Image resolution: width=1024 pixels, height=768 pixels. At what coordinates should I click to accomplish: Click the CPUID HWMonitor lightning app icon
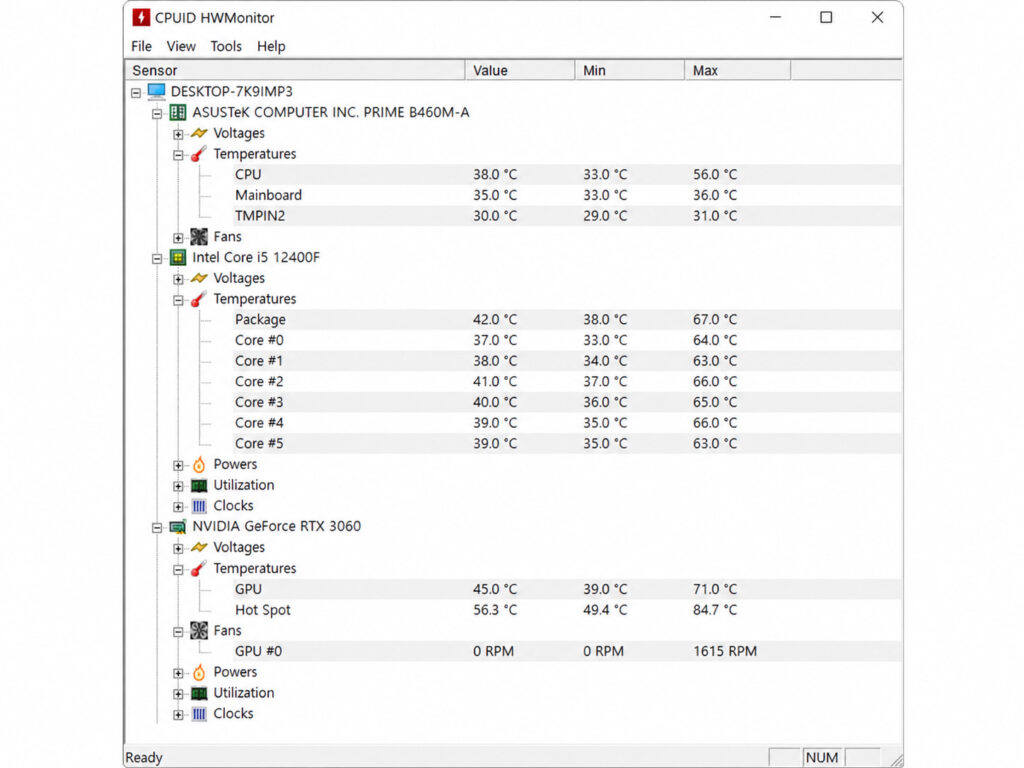pyautogui.click(x=140, y=18)
